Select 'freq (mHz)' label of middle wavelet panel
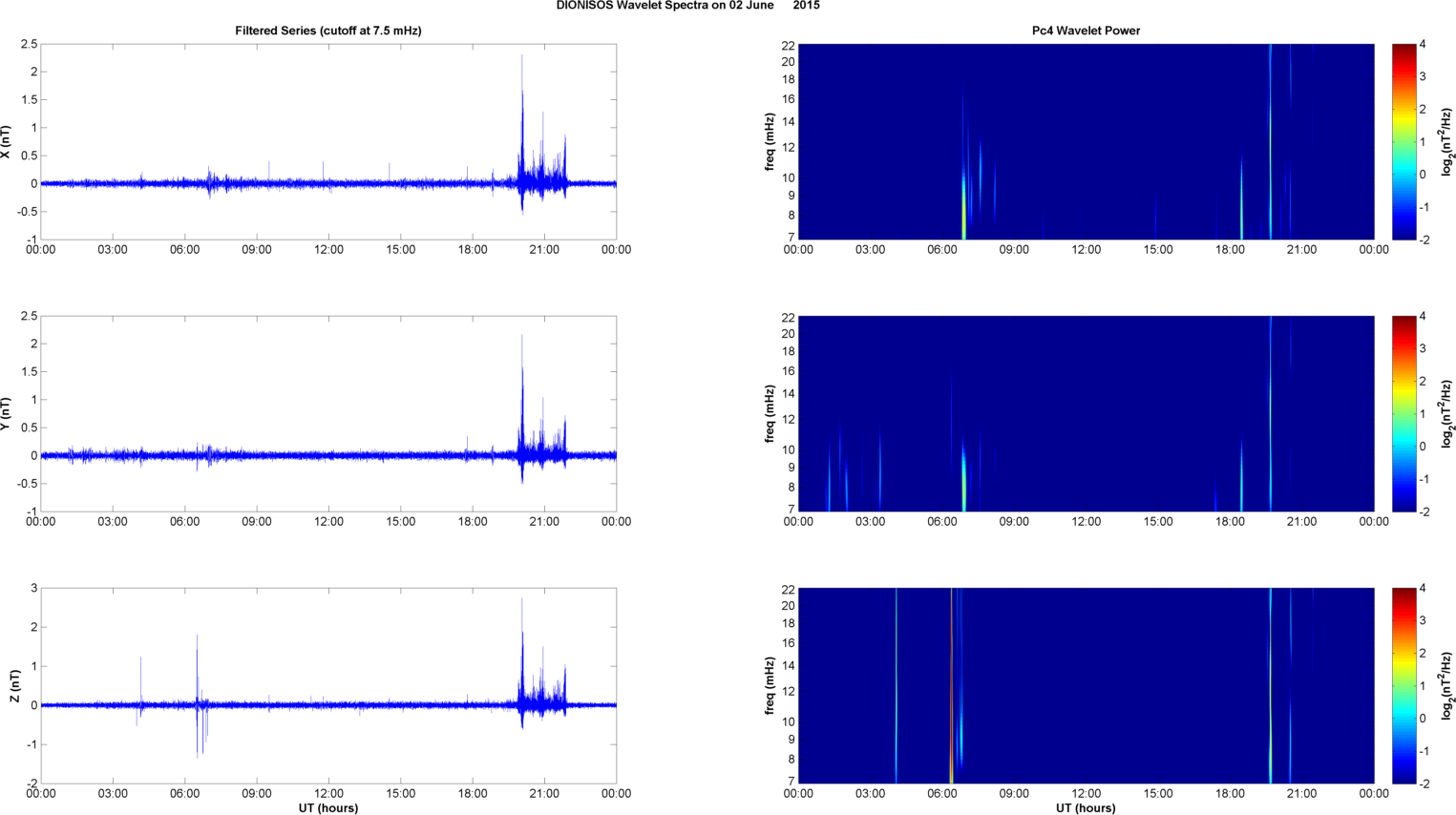The height and width of the screenshot is (815, 1456). 770,414
